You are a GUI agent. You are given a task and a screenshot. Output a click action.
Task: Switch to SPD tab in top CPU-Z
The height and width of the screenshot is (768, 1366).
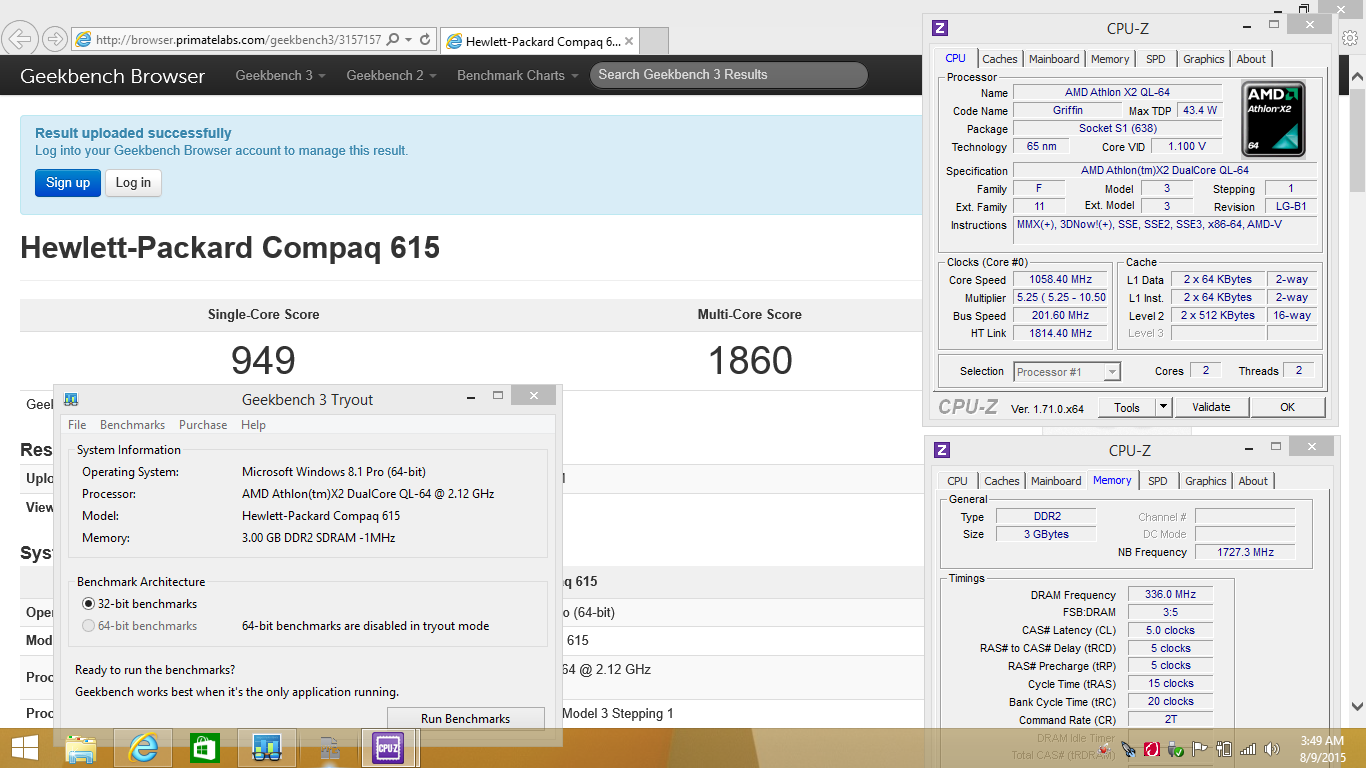coord(1156,59)
